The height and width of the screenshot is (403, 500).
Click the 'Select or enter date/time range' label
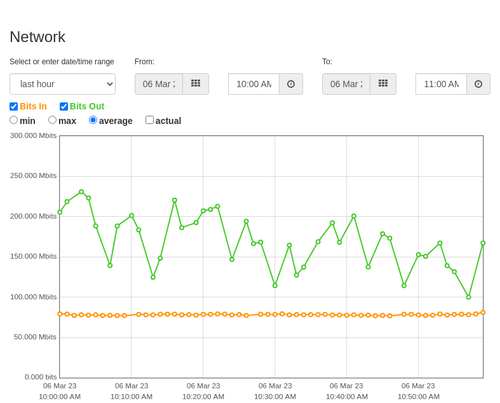pyautogui.click(x=62, y=62)
